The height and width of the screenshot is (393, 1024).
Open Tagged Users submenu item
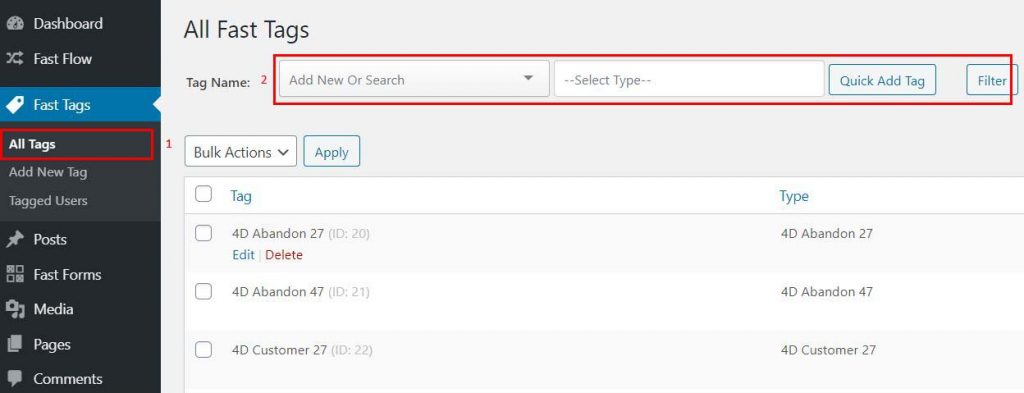point(48,200)
